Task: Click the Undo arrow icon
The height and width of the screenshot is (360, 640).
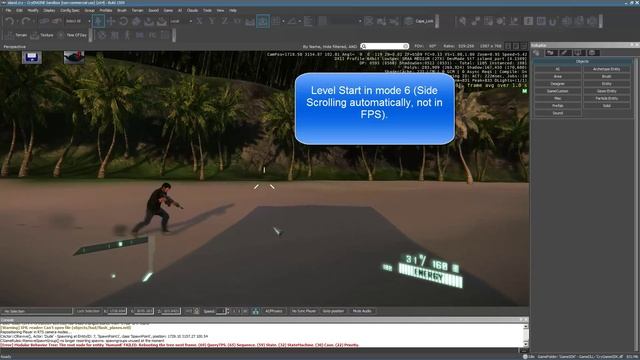Action: 9,21
